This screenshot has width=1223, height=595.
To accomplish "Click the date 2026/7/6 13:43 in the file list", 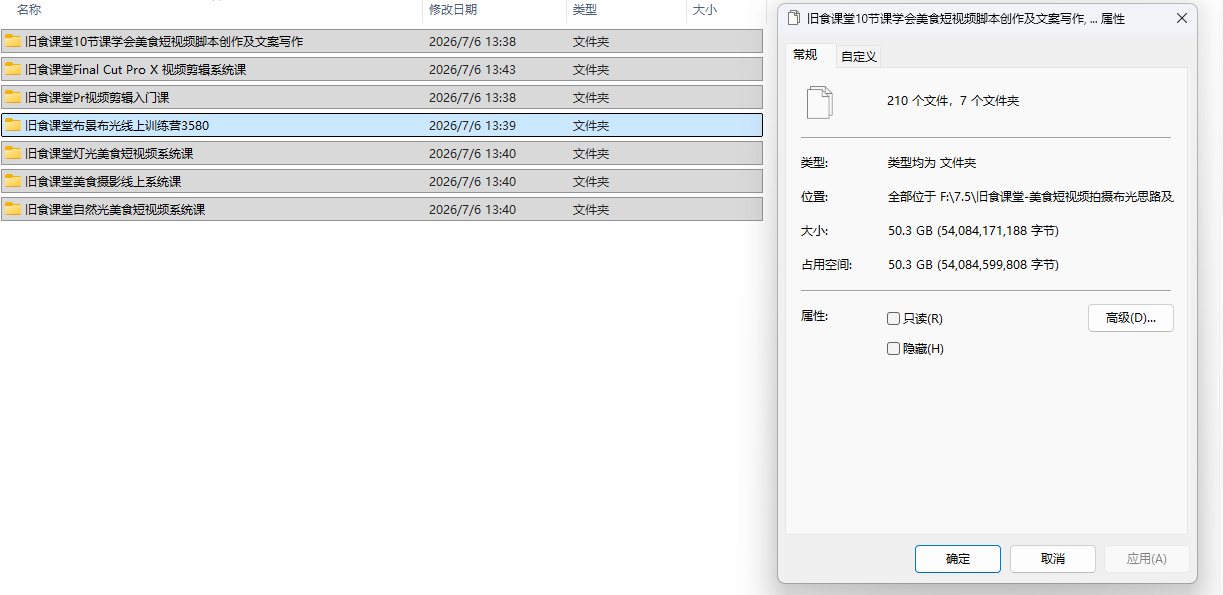I will 472,70.
